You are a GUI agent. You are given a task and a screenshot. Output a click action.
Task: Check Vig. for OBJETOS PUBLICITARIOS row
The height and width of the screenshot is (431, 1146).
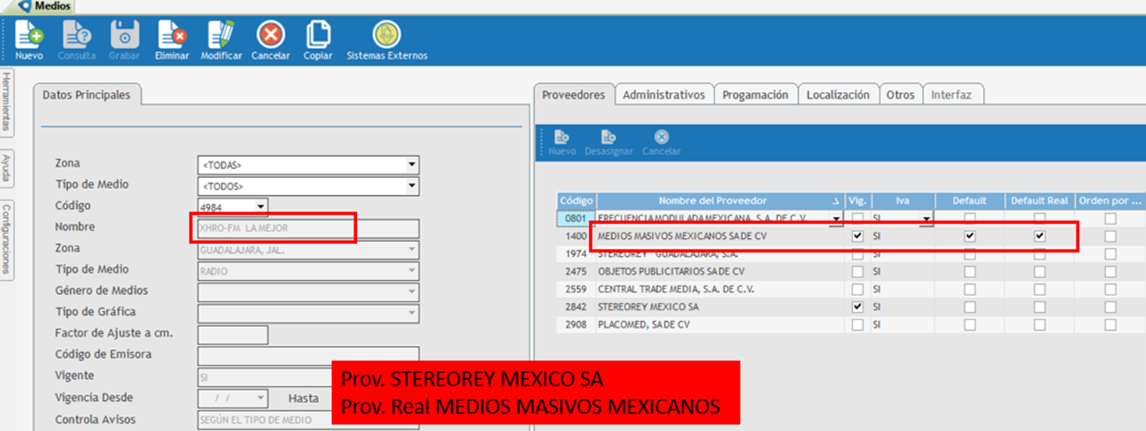point(857,272)
